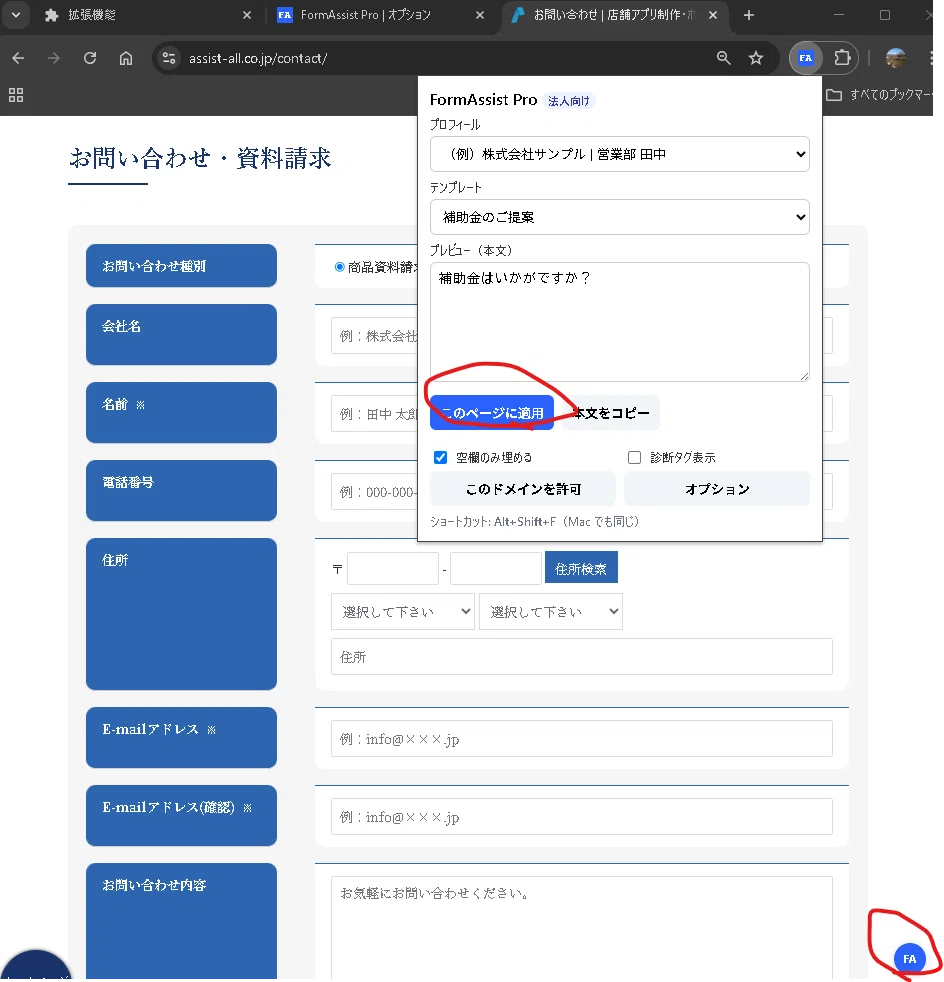Screen dimensions: 944x982
Task: Click the floating FA button at page corner
Action: [910, 958]
